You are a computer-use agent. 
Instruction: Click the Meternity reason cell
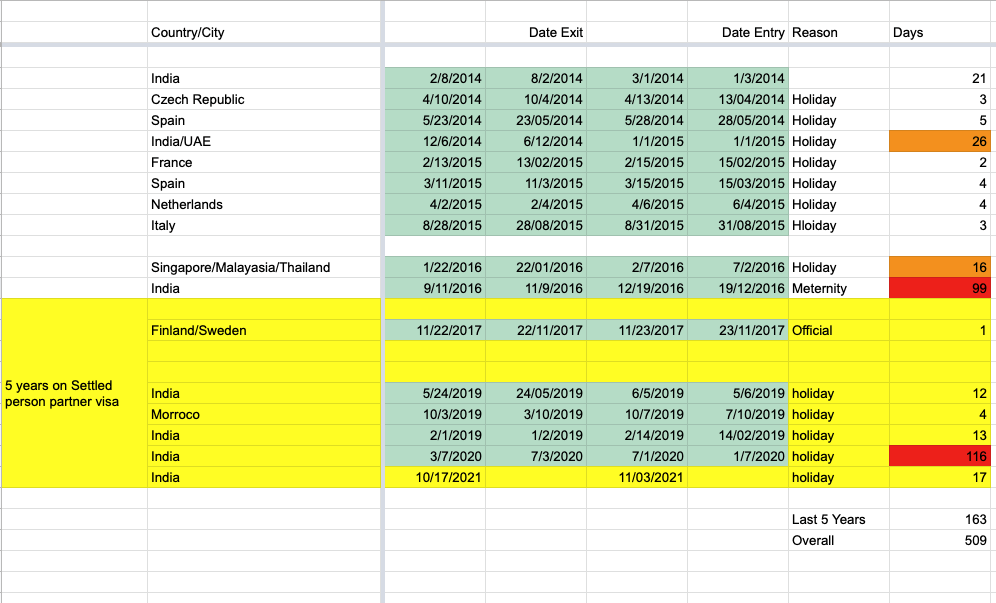click(x=839, y=288)
